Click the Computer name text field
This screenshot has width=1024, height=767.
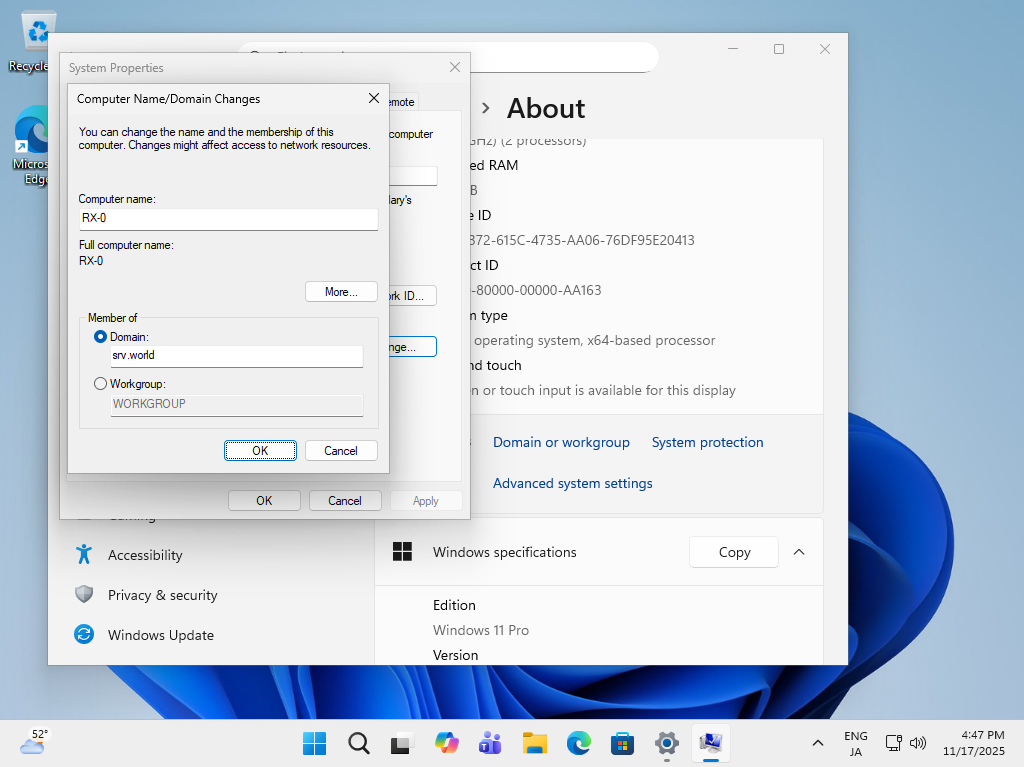point(228,218)
